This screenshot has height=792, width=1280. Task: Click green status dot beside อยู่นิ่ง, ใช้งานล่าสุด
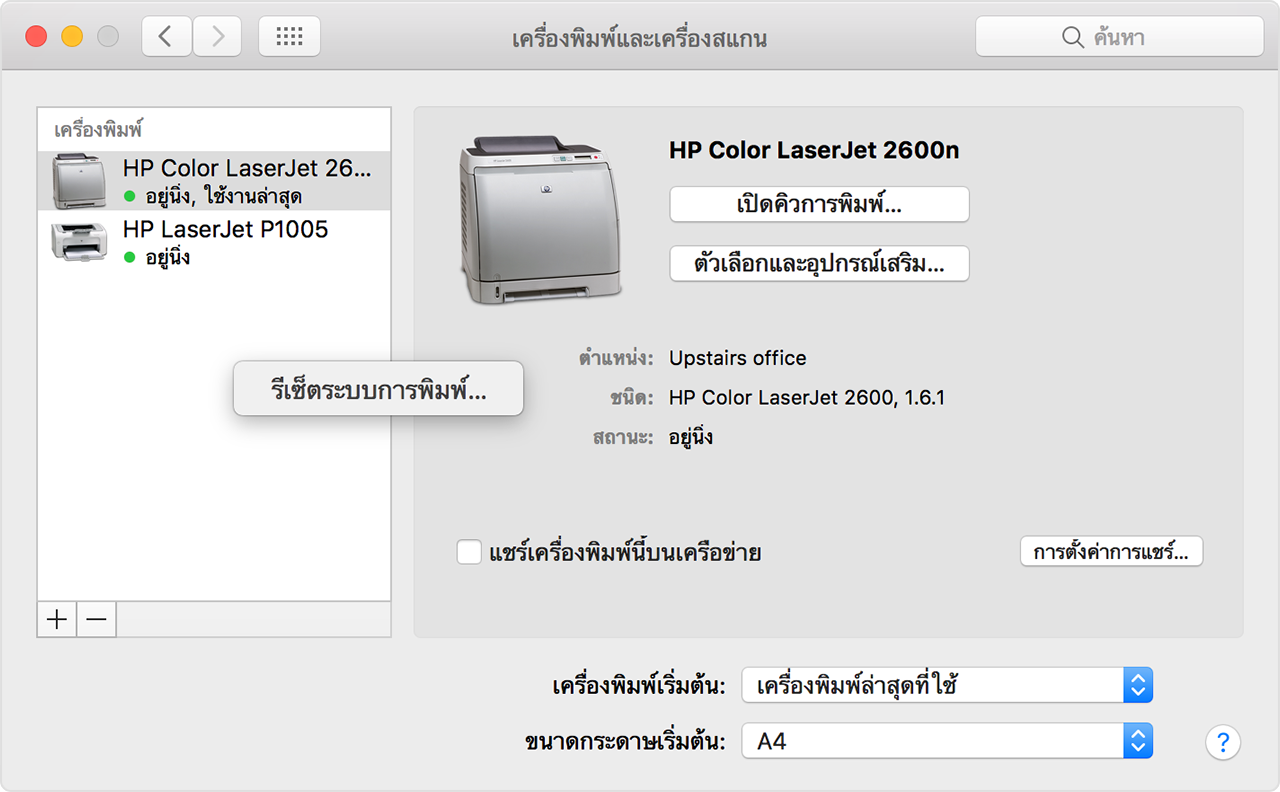129,196
